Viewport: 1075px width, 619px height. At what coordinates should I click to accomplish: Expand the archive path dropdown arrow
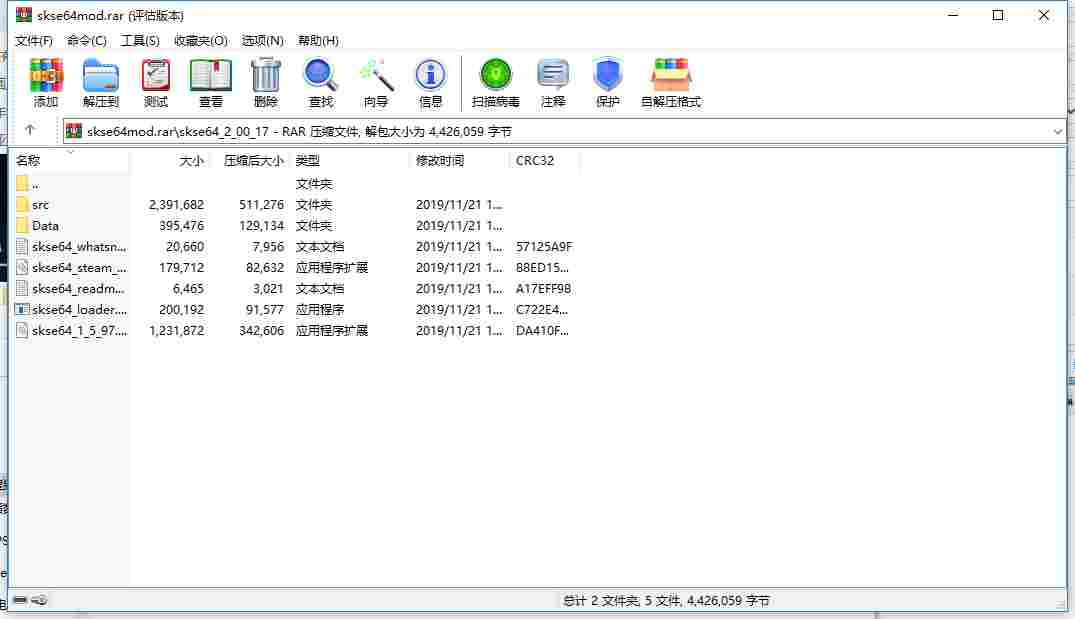coord(1057,131)
